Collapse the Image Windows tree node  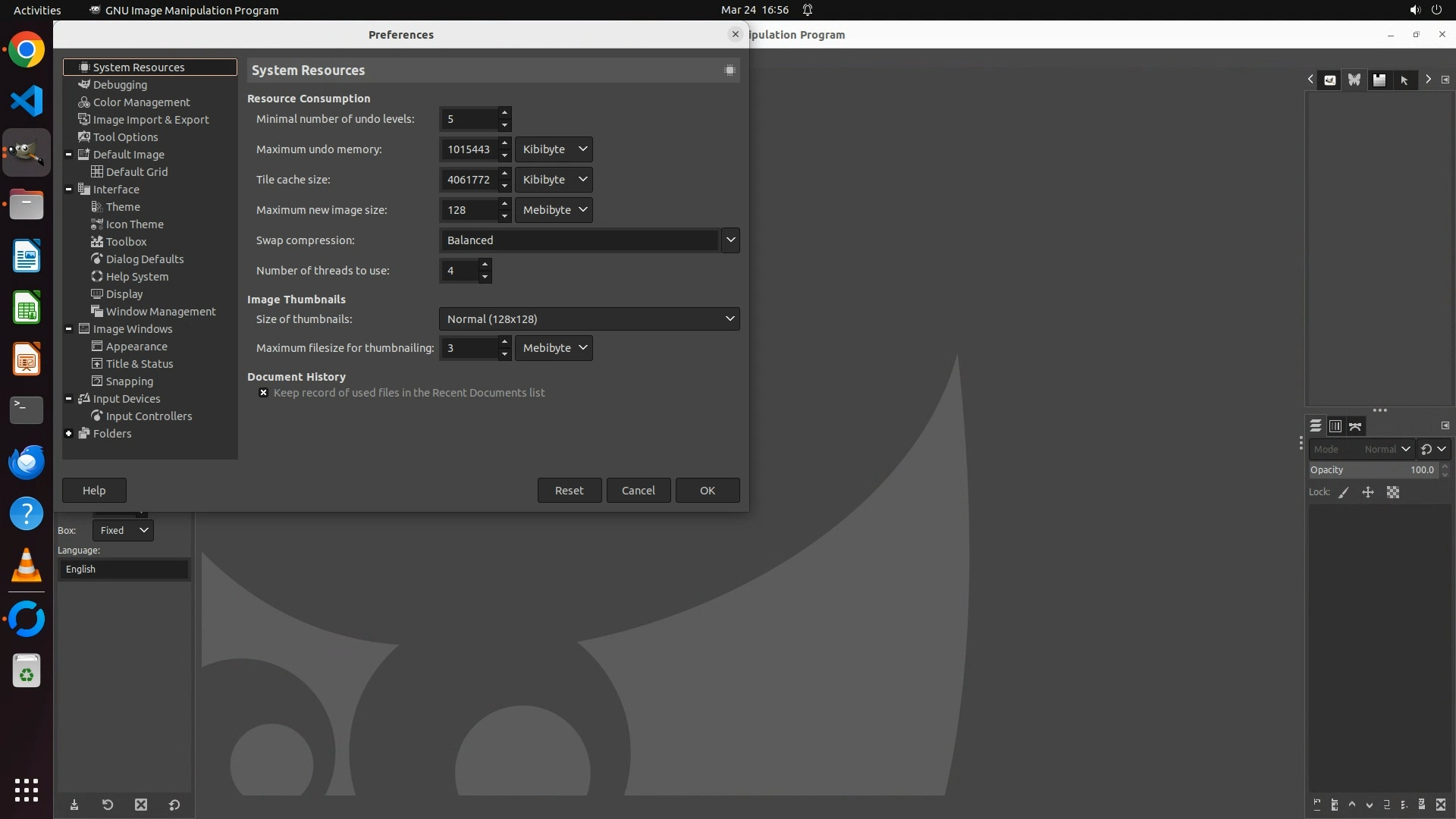[x=69, y=329]
